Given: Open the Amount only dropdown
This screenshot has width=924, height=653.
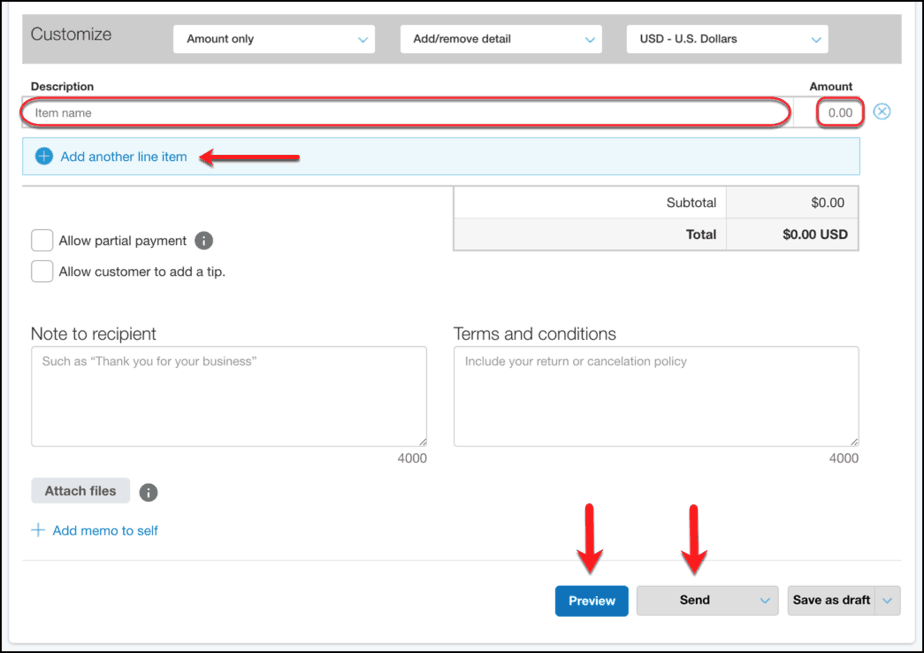Looking at the screenshot, I should (273, 38).
